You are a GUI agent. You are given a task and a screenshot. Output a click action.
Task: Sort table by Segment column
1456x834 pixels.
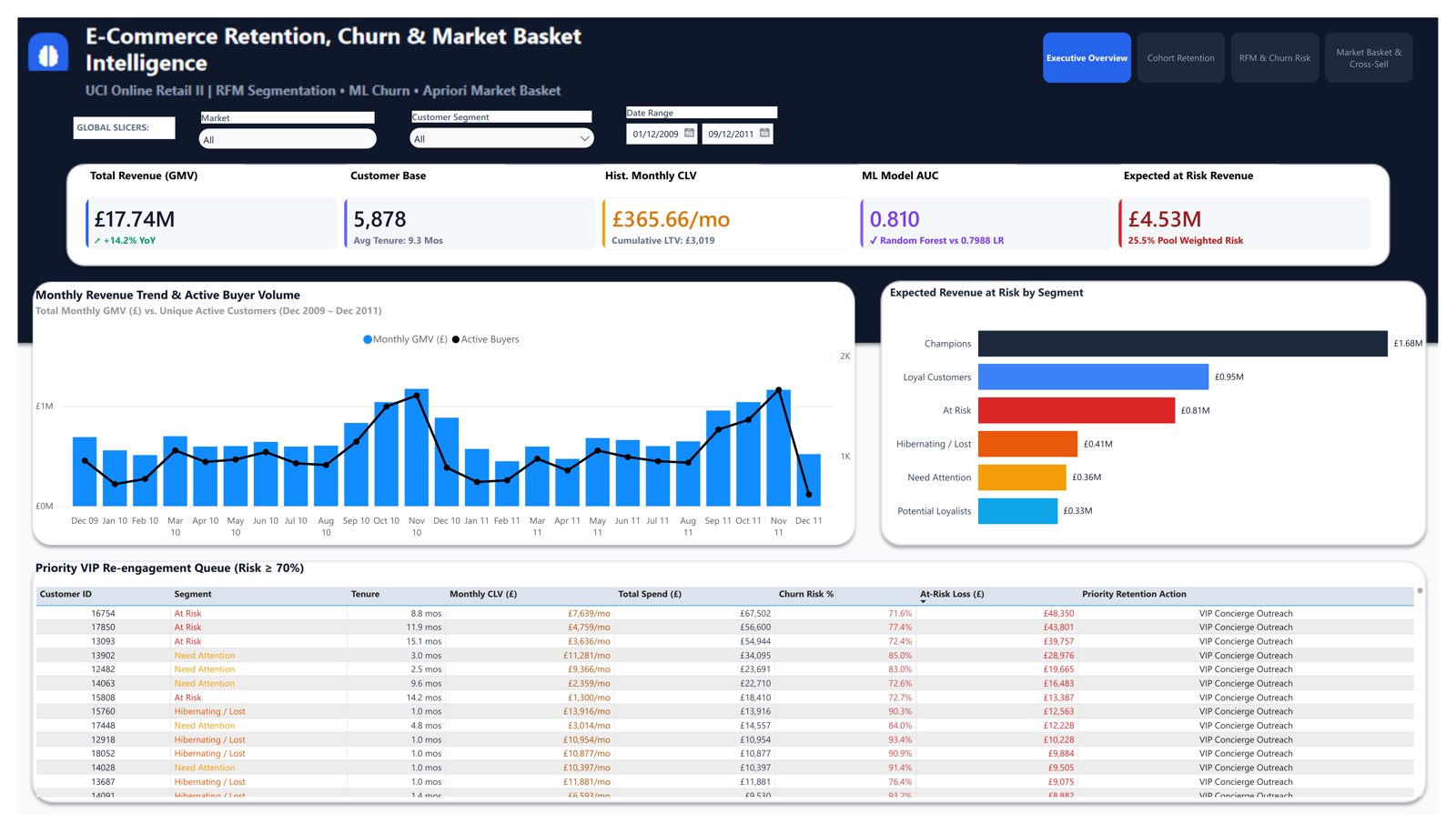coord(193,594)
